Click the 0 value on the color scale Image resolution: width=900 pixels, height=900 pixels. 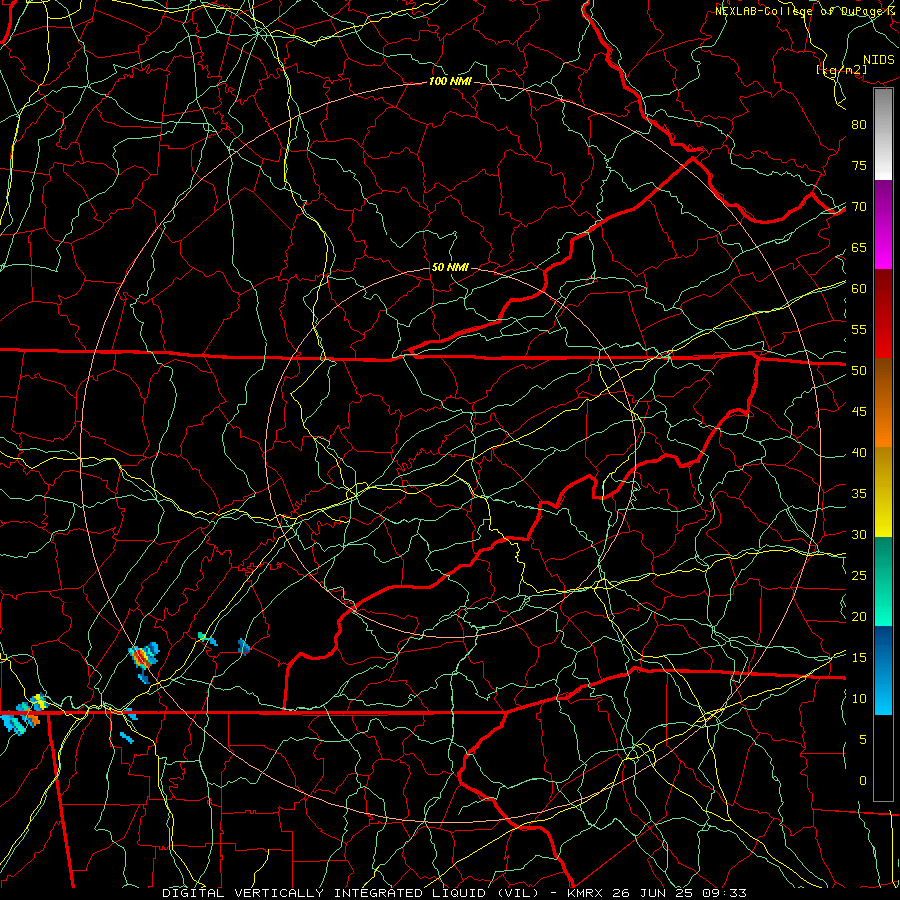(x=863, y=781)
